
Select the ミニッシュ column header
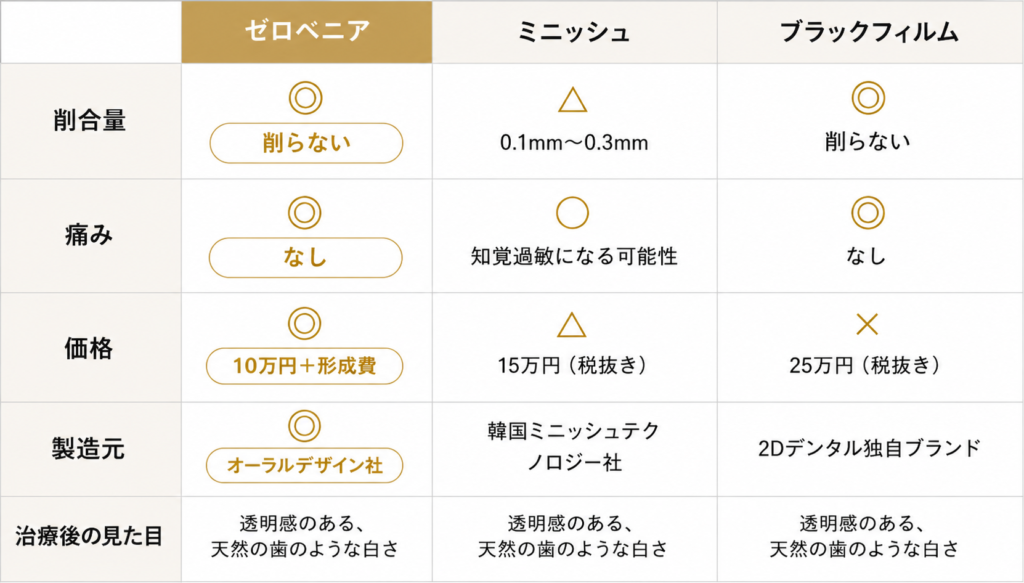coord(575,32)
